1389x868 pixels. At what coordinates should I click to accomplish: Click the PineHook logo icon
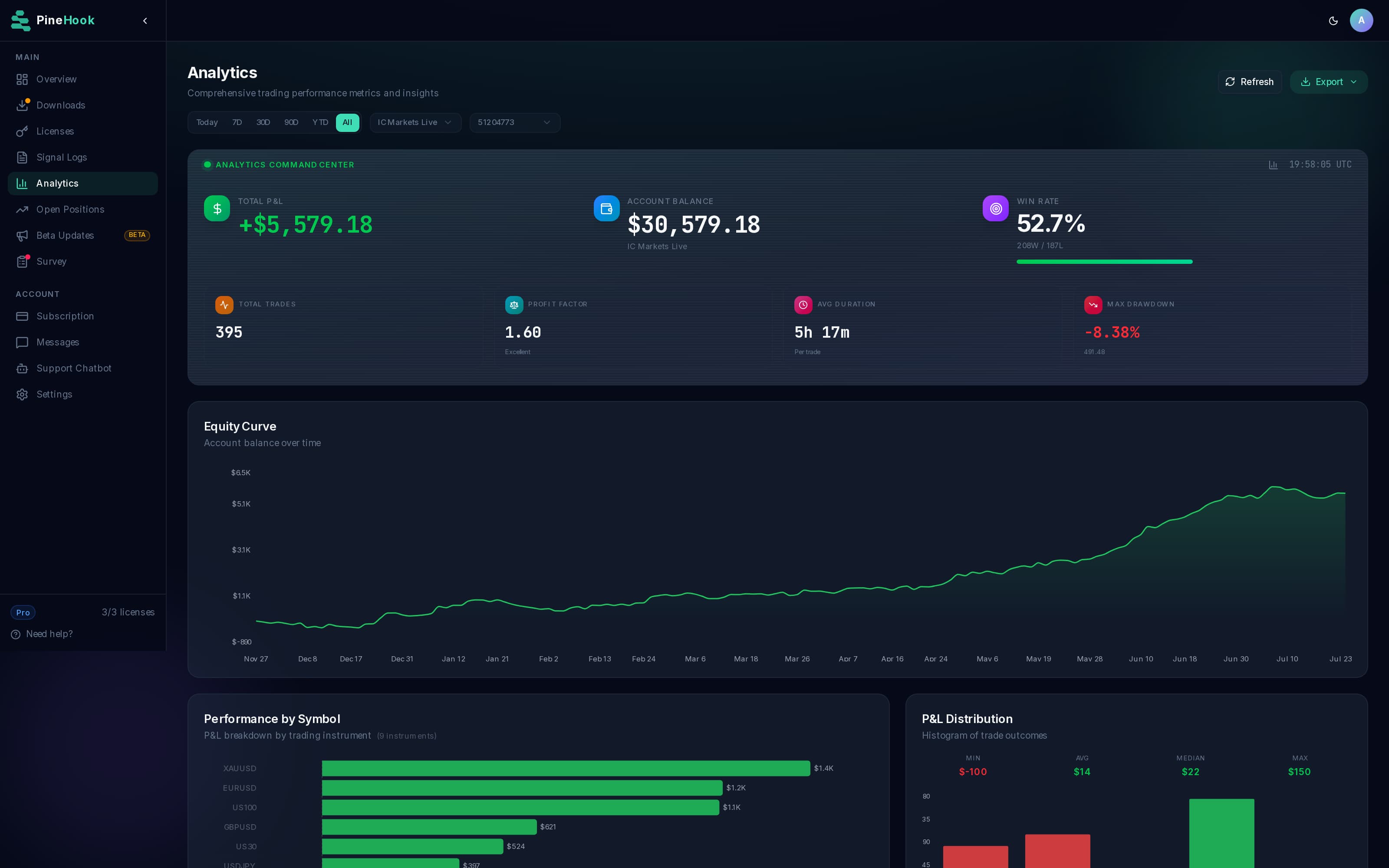pyautogui.click(x=21, y=21)
